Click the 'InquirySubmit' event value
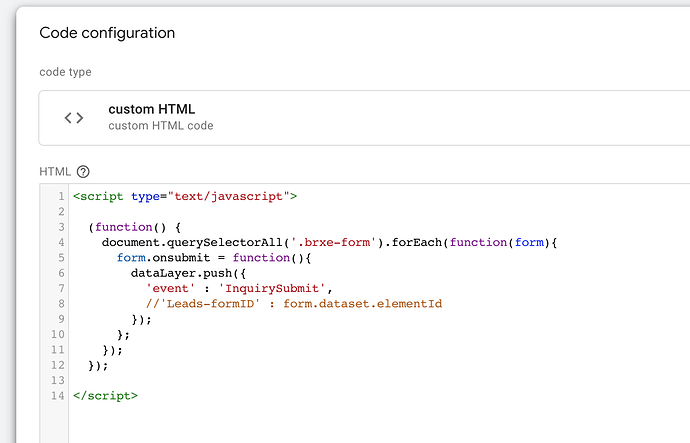This screenshot has width=690, height=443. [272, 289]
